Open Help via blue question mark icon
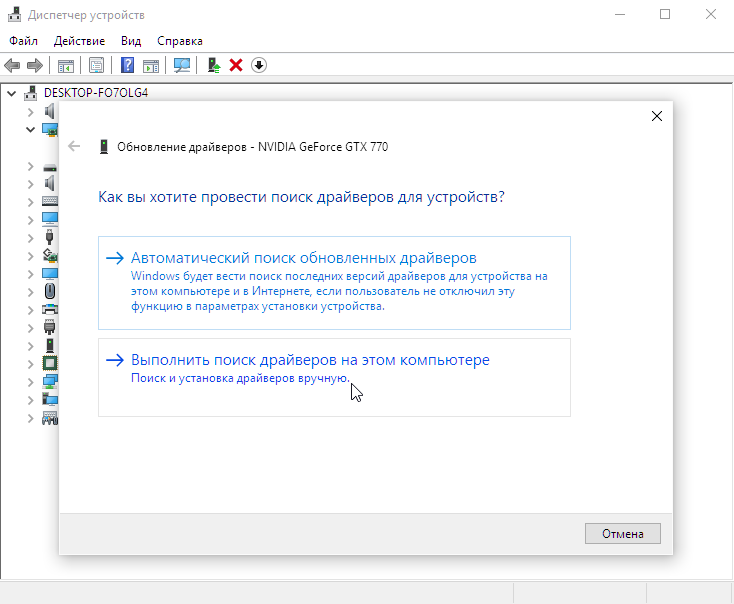Screen dimensions: 734x604 coord(127,65)
